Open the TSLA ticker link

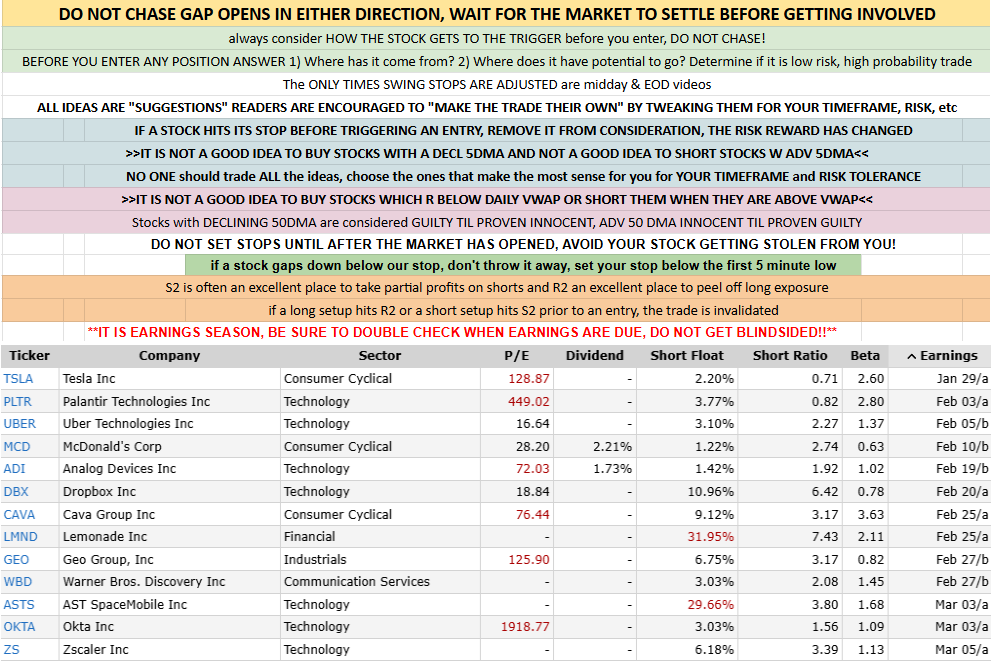[18, 379]
